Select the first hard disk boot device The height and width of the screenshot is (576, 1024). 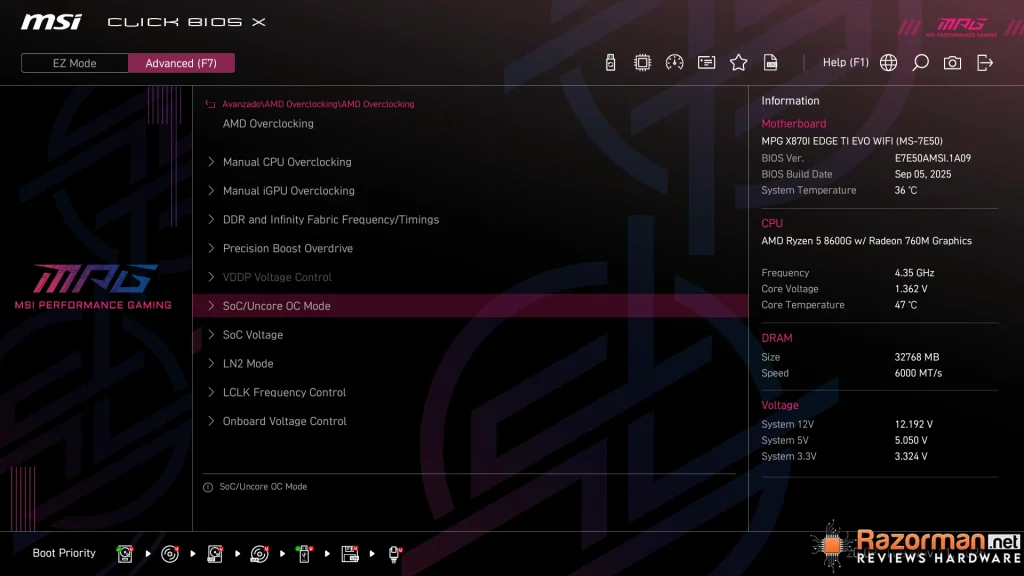pyautogui.click(x=125, y=554)
